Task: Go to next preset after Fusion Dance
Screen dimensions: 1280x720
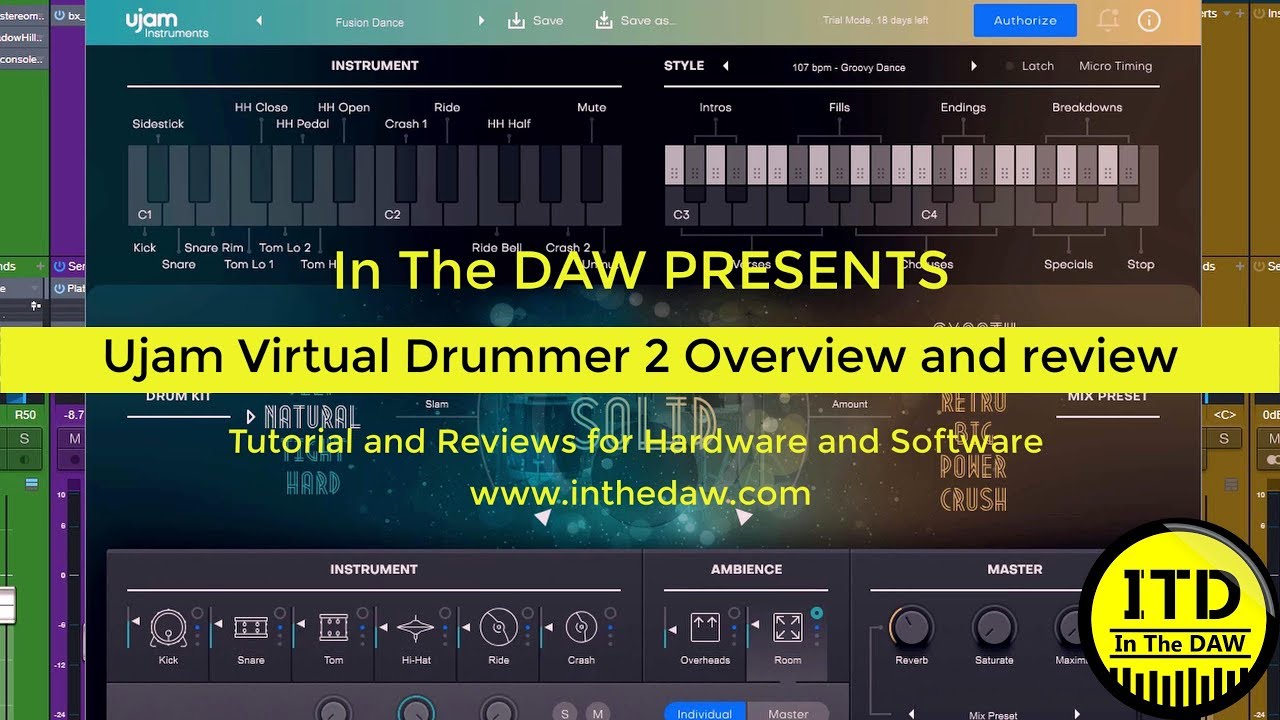Action: tap(481, 20)
